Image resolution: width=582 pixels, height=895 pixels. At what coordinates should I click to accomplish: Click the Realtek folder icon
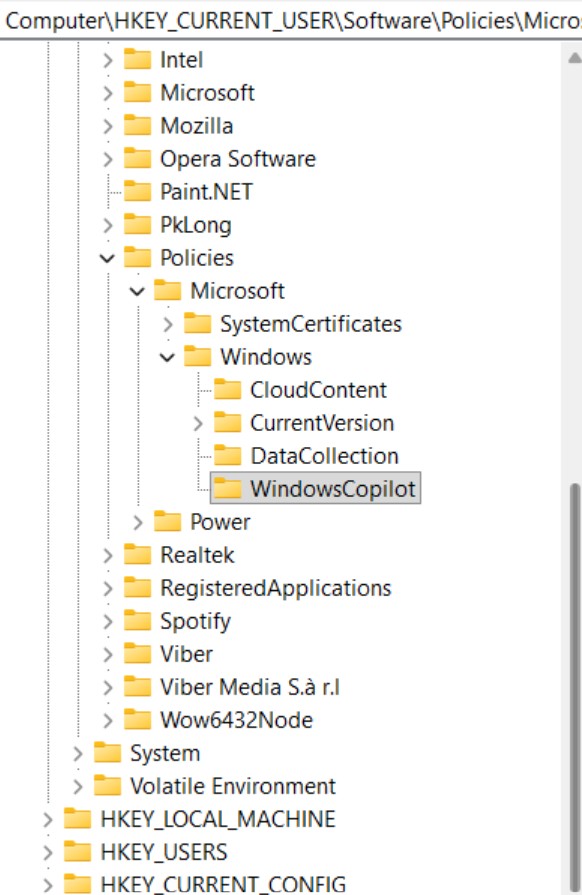(x=138, y=554)
